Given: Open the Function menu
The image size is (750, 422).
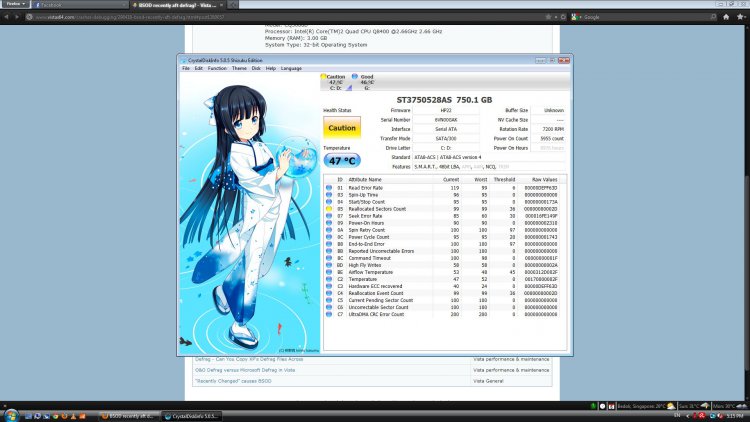Looking at the screenshot, I should (x=217, y=68).
